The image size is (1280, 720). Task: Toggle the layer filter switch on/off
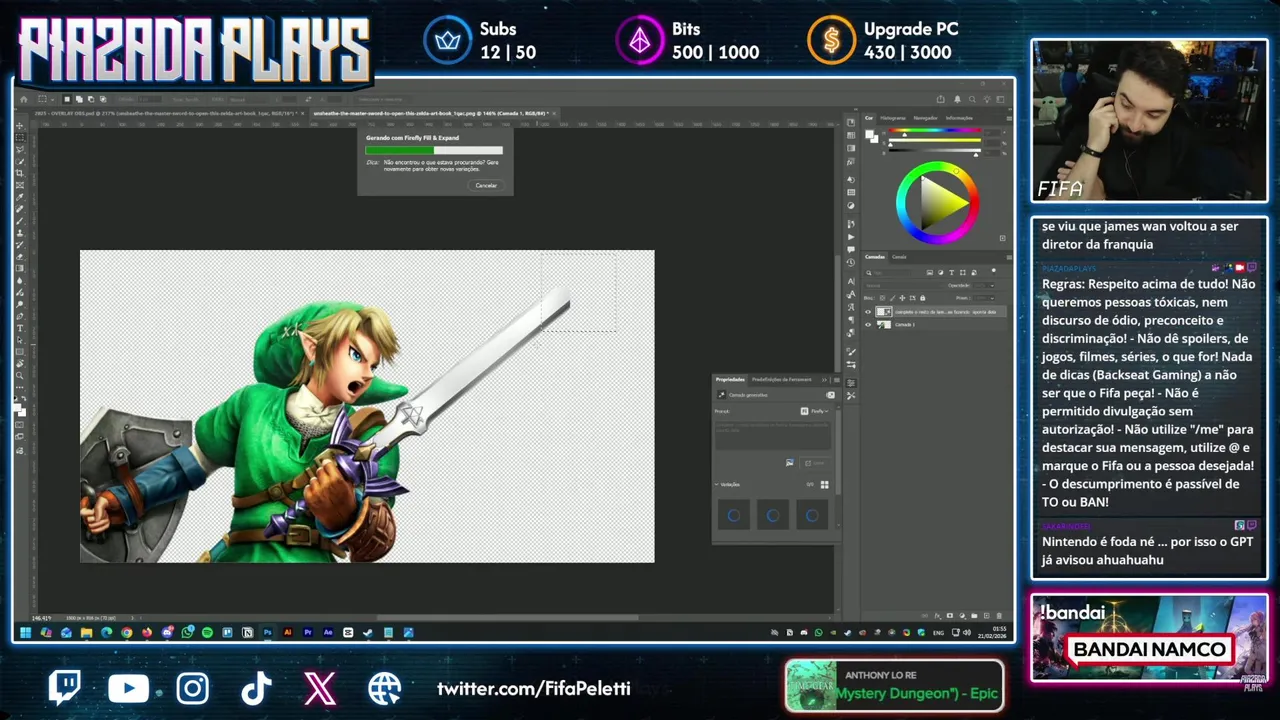coord(994,272)
